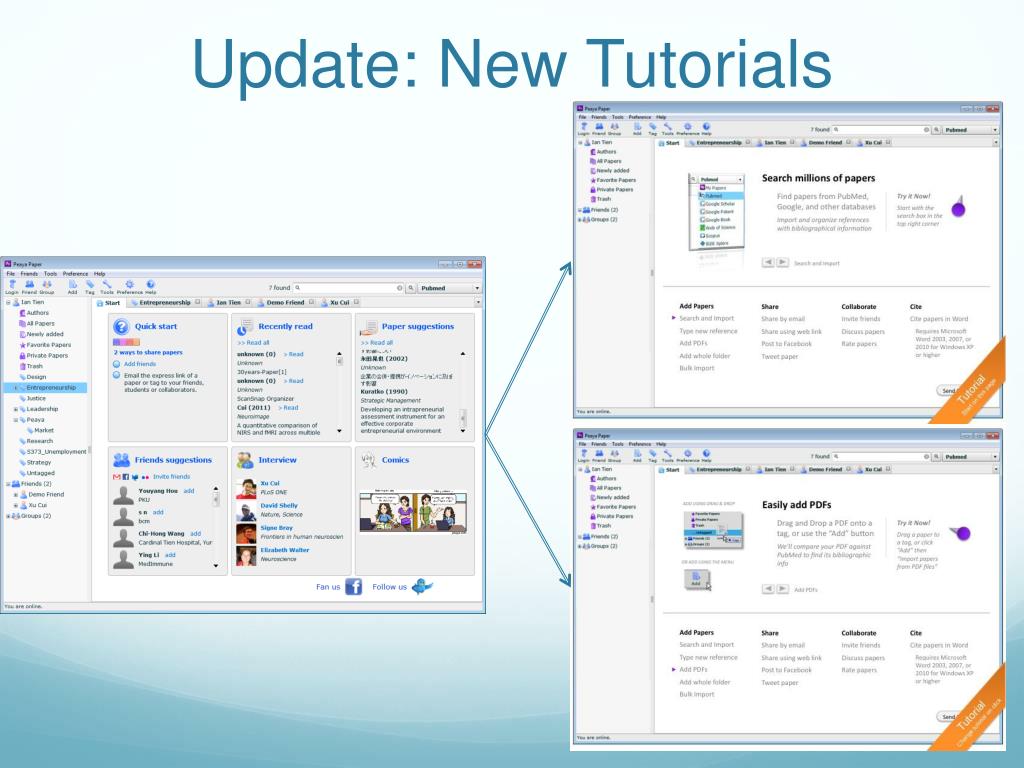Select Newly added in bottom-right window tree
The height and width of the screenshot is (768, 1024).
pos(610,497)
